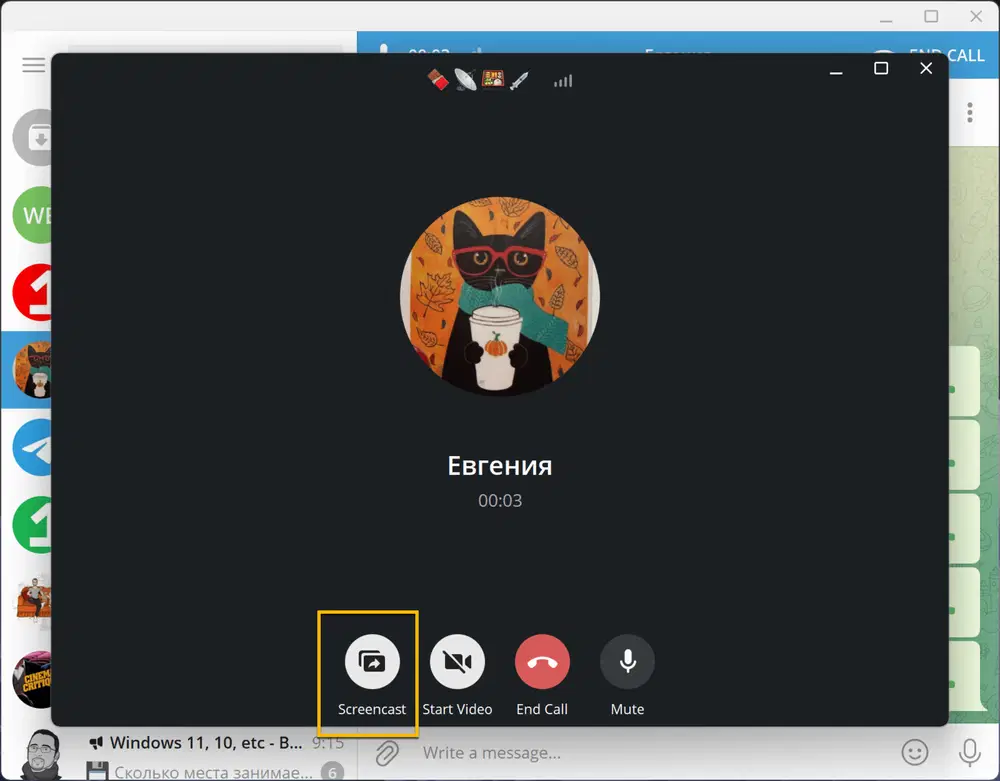
Task: Click Евгения's cat avatar in call window
Action: (x=500, y=296)
